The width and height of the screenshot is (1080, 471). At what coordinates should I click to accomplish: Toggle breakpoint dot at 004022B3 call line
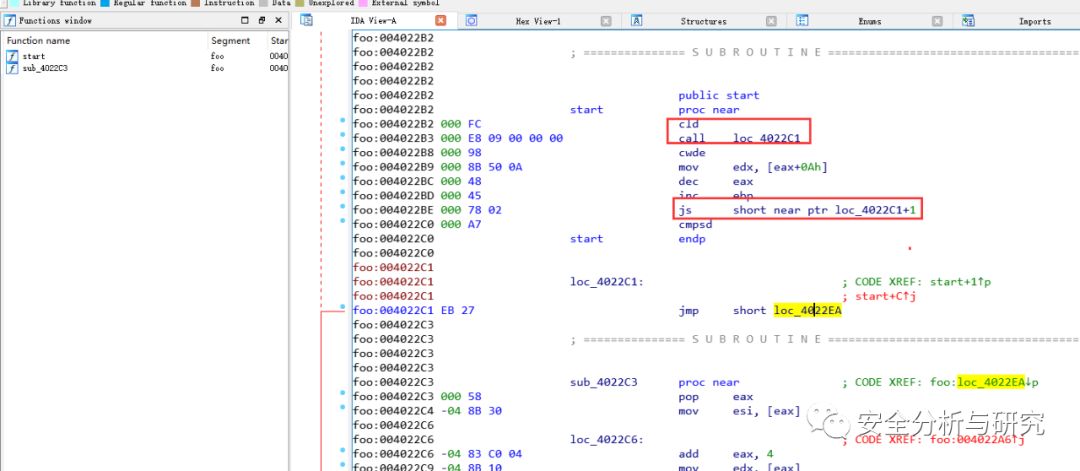coord(343,135)
